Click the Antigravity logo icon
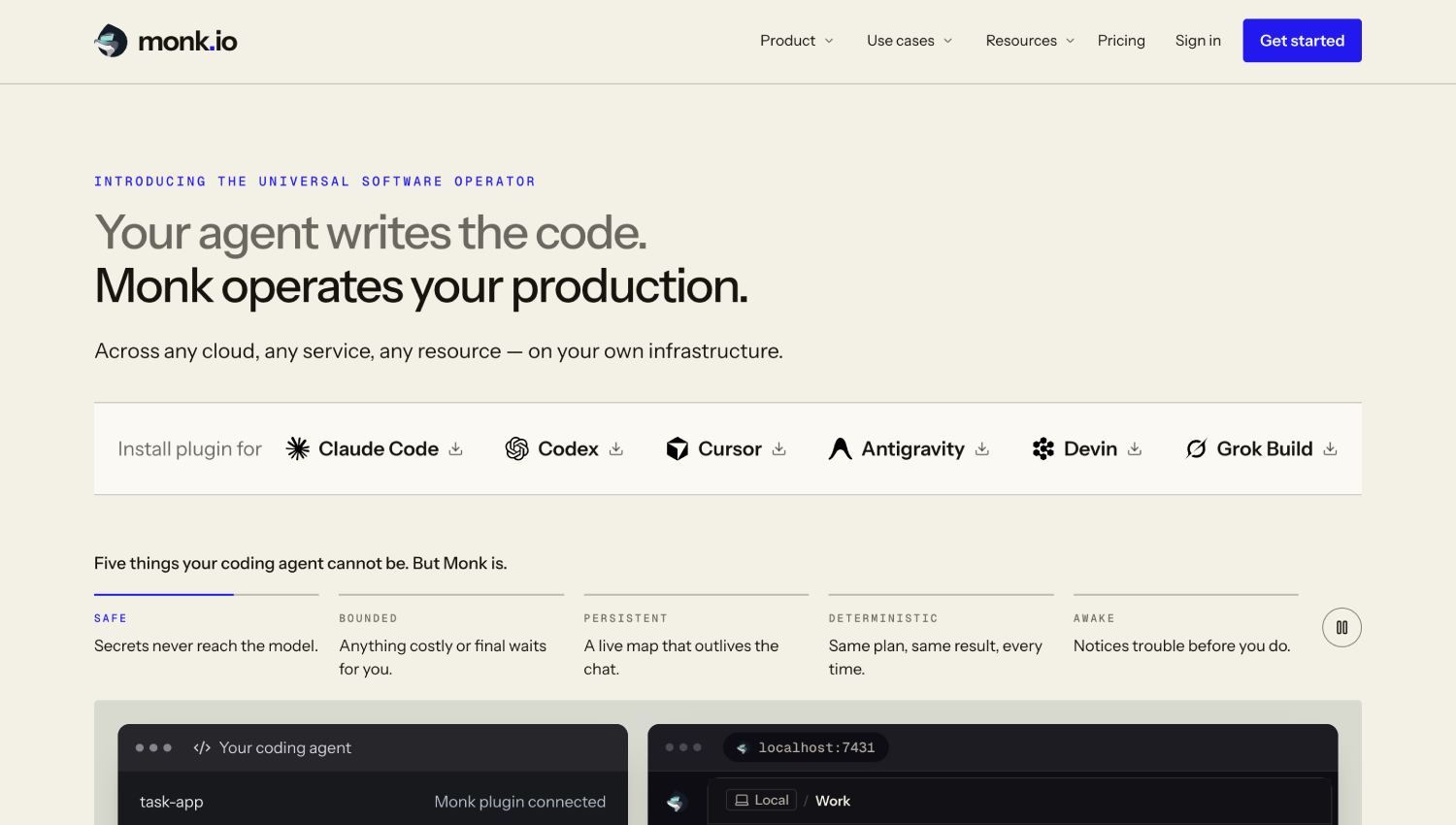The height and width of the screenshot is (825, 1456). (841, 448)
